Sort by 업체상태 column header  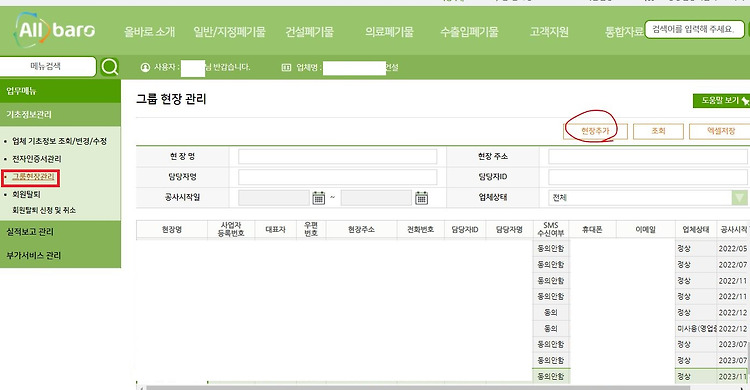pos(695,230)
